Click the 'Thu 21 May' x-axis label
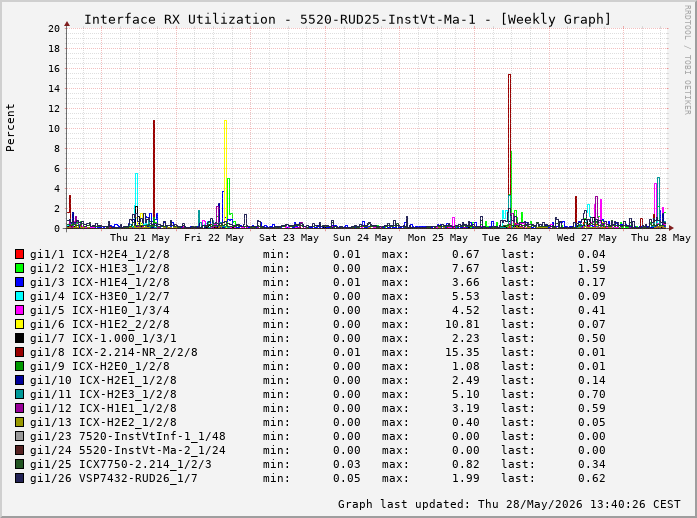Screen dimensions: 697x518 click(x=140, y=238)
